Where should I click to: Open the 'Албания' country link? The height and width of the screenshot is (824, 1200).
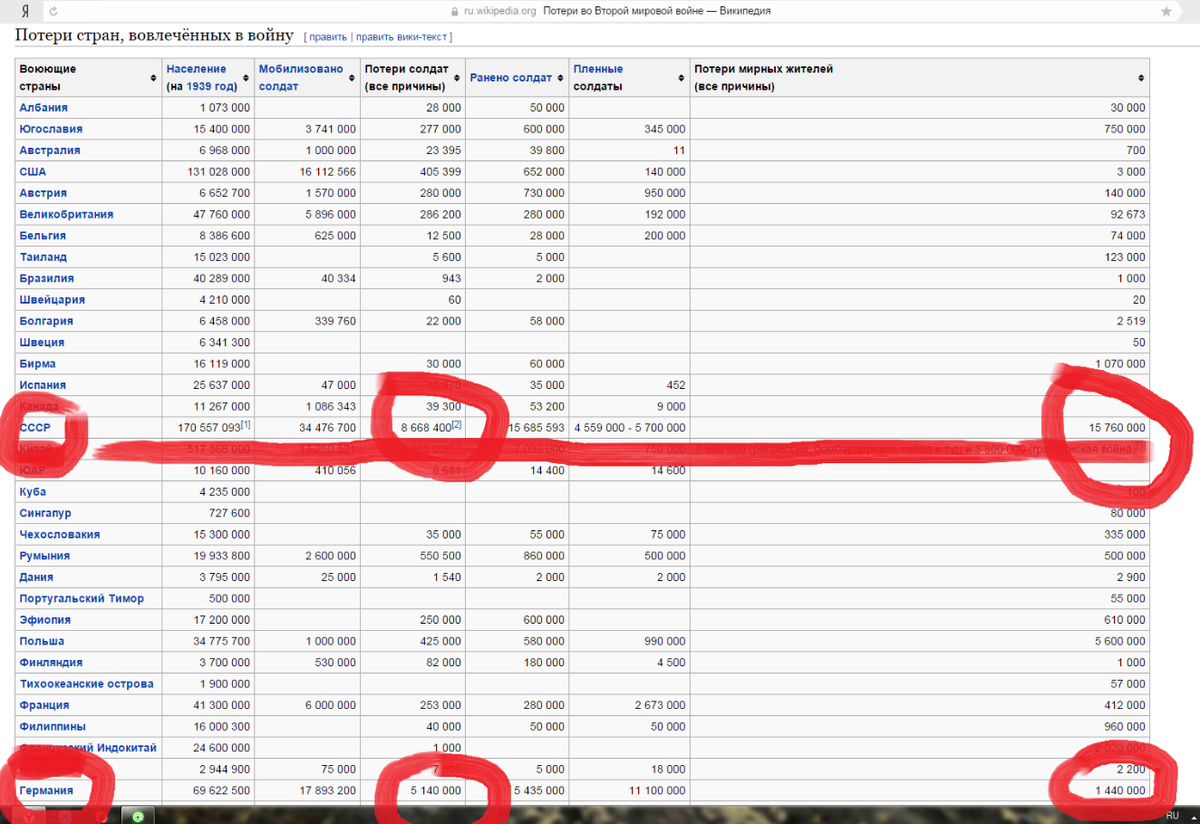(43, 108)
